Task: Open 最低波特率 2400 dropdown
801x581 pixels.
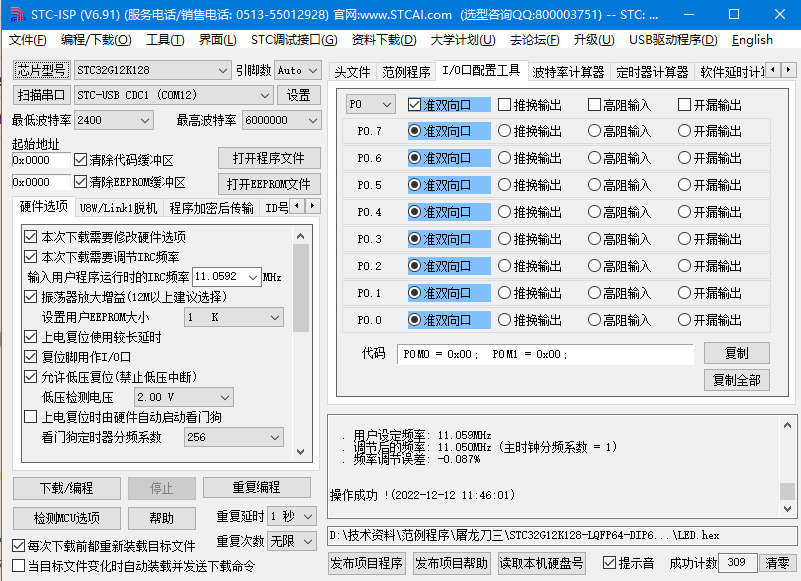Action: point(113,120)
